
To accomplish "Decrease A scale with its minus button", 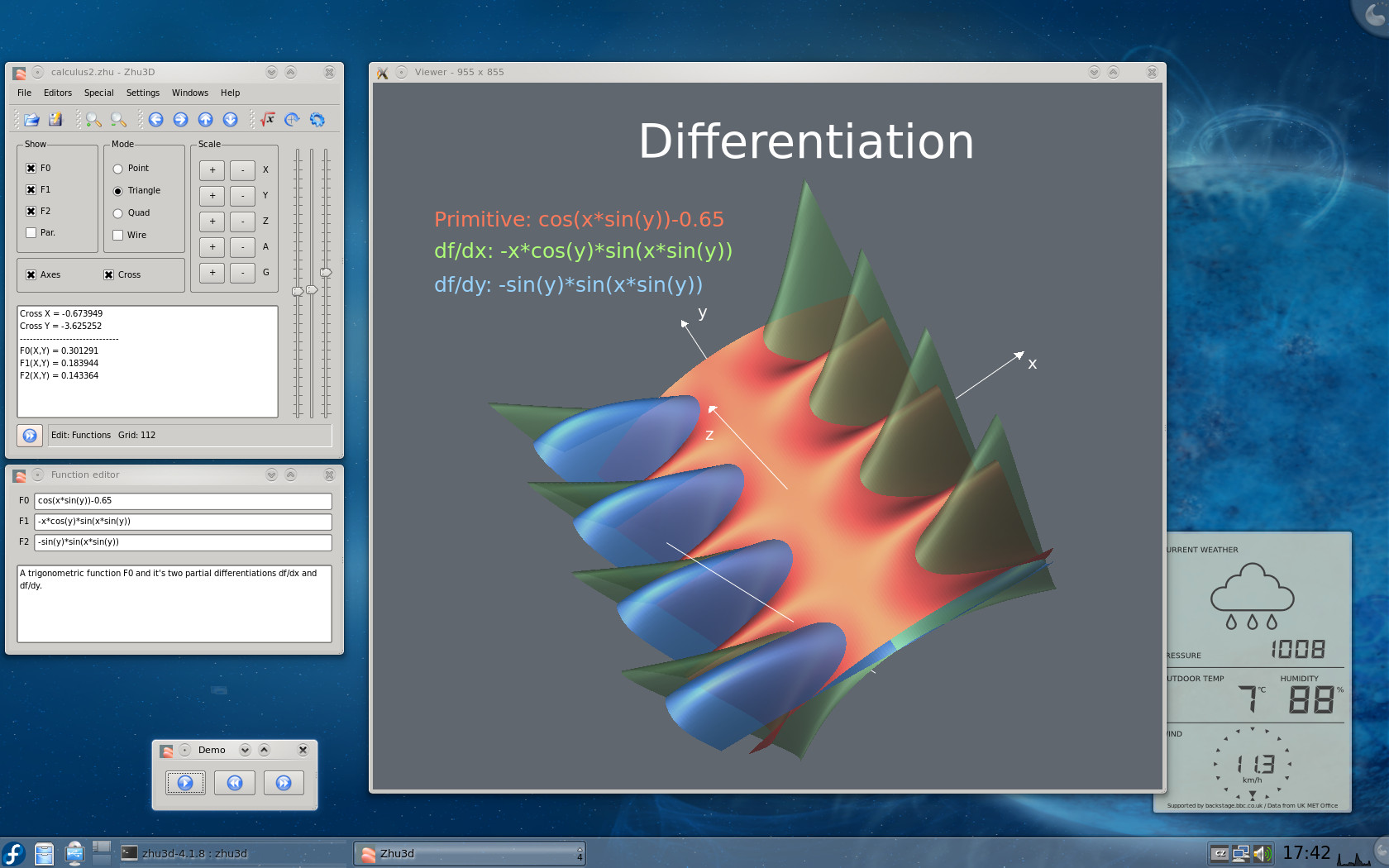I will [x=242, y=247].
